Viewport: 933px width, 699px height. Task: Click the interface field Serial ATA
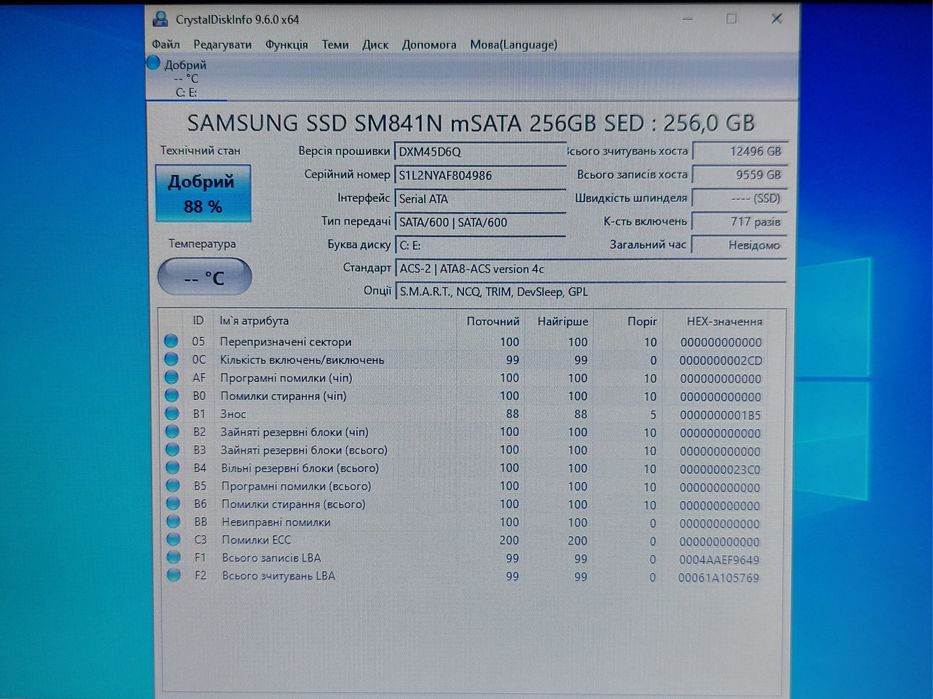click(480, 199)
